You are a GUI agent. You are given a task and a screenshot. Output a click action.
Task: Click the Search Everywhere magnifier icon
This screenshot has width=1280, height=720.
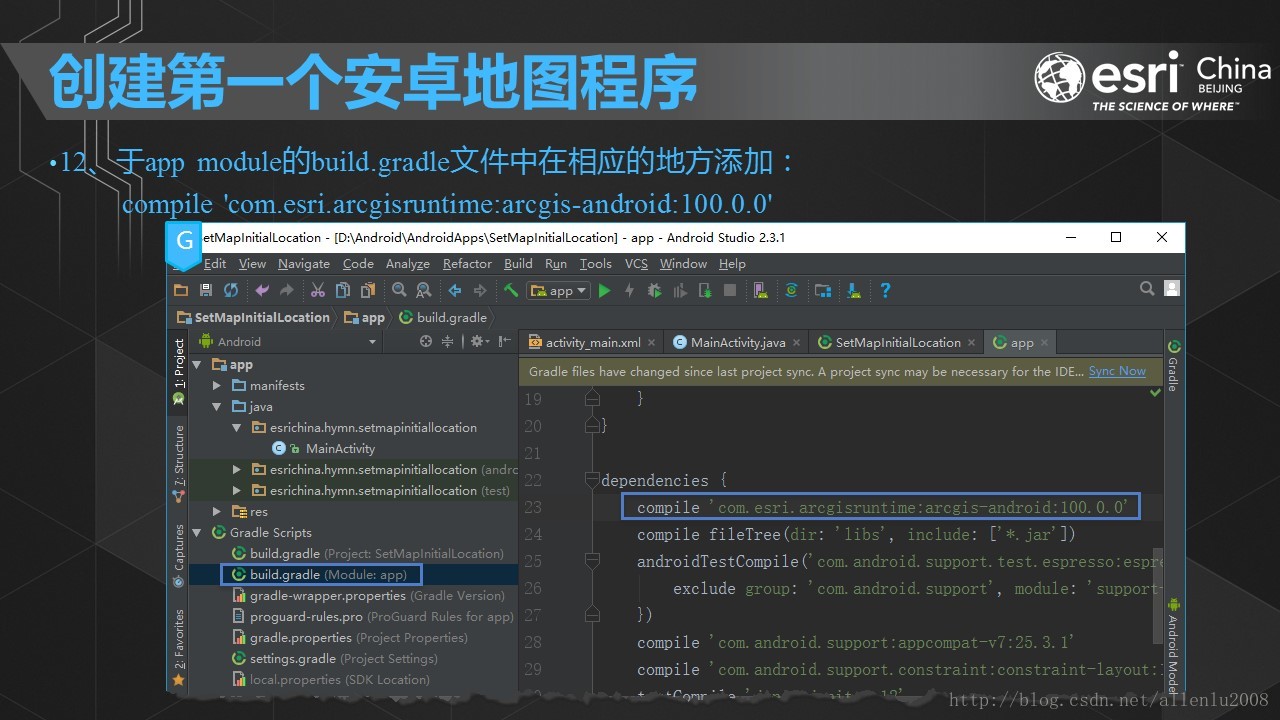(x=1147, y=289)
